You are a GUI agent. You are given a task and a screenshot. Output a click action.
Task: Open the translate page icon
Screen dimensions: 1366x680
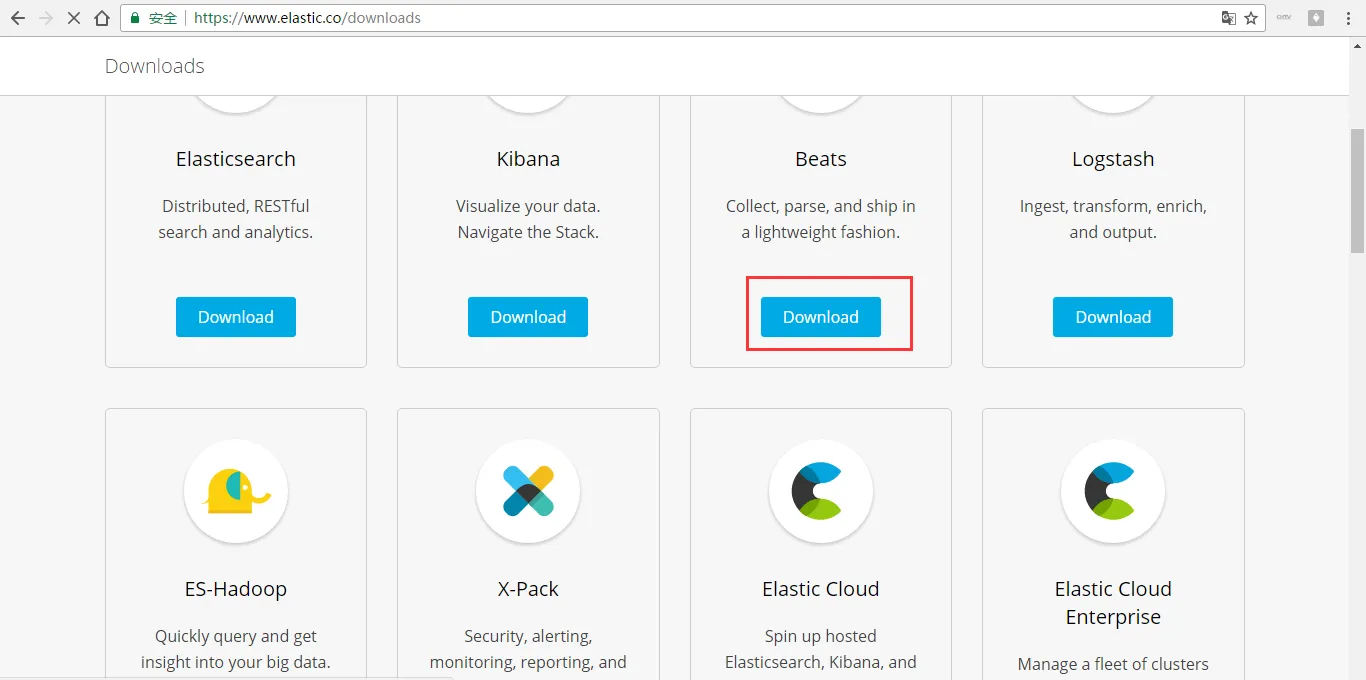coord(1228,18)
